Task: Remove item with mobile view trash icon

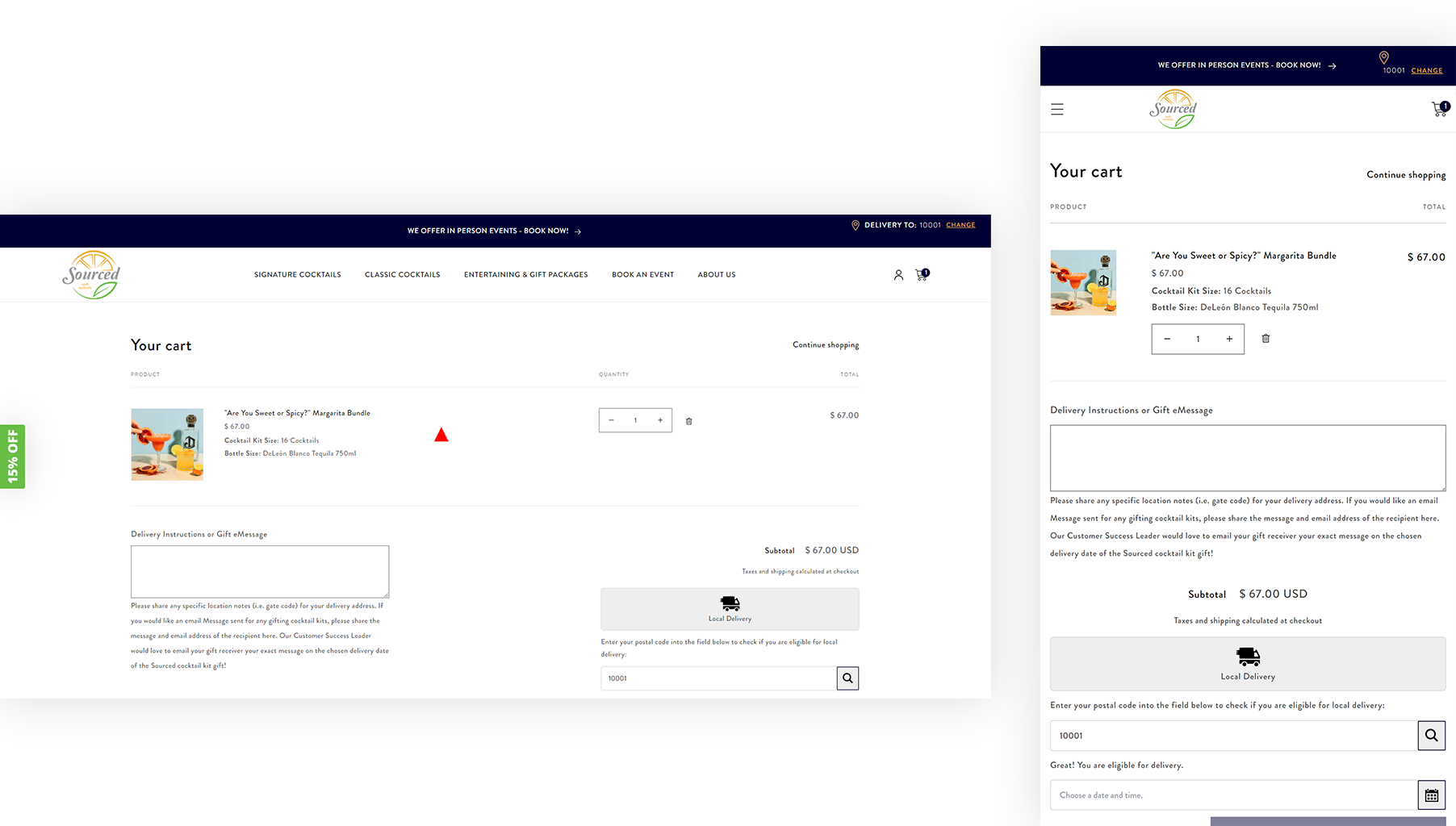Action: 1266,339
